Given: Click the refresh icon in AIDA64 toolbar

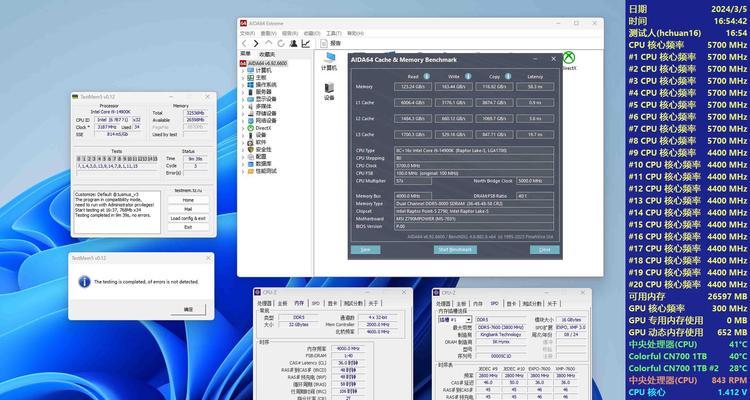Looking at the screenshot, I should pos(281,44).
